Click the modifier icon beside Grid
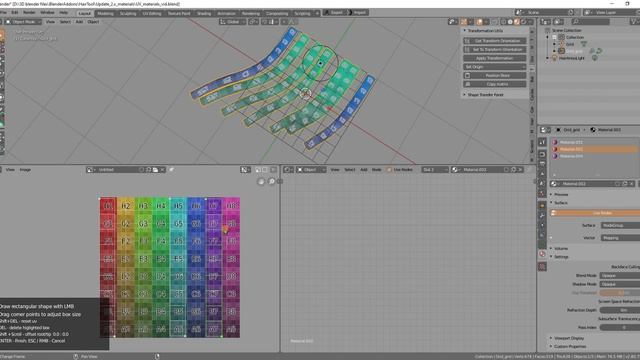Viewport: 640px width, 360px height. [584, 44]
